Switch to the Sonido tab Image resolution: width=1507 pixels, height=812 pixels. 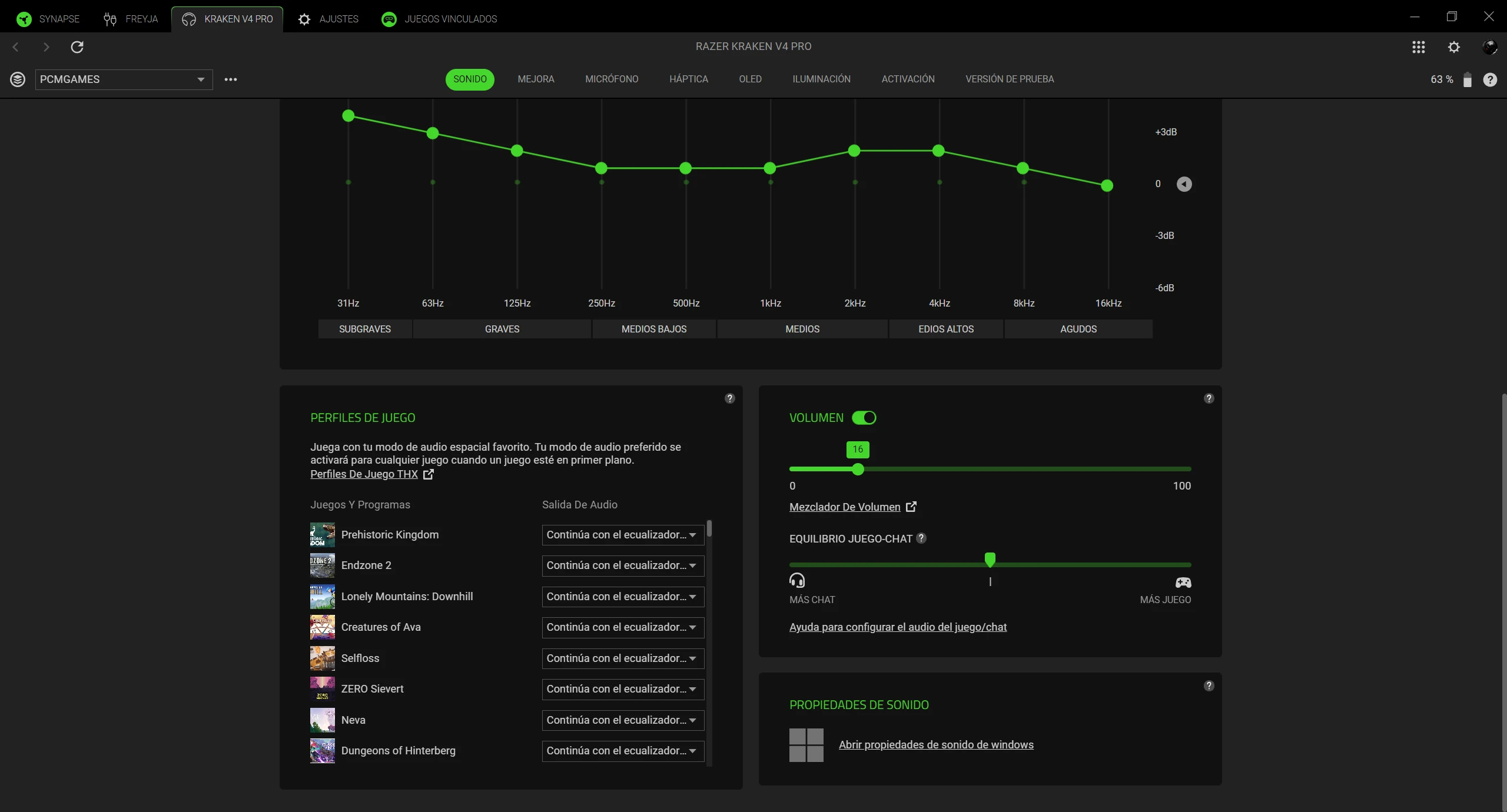[x=470, y=79]
